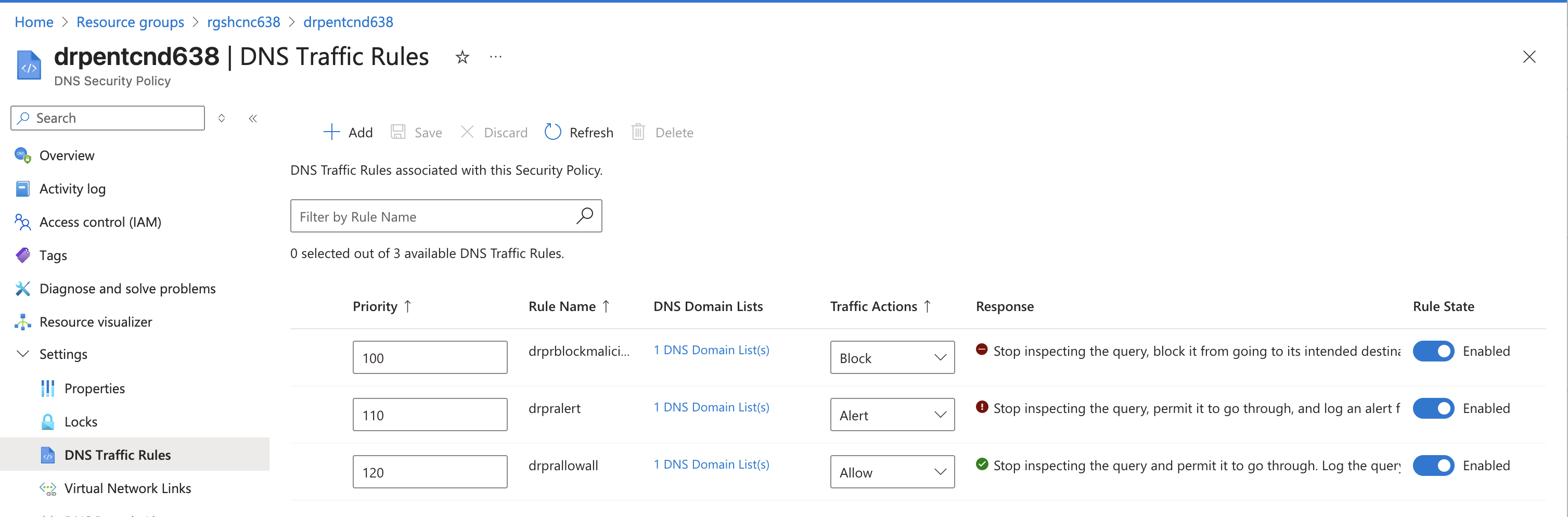Open Diagnose and solve problems
1568x517 pixels.
coord(127,288)
